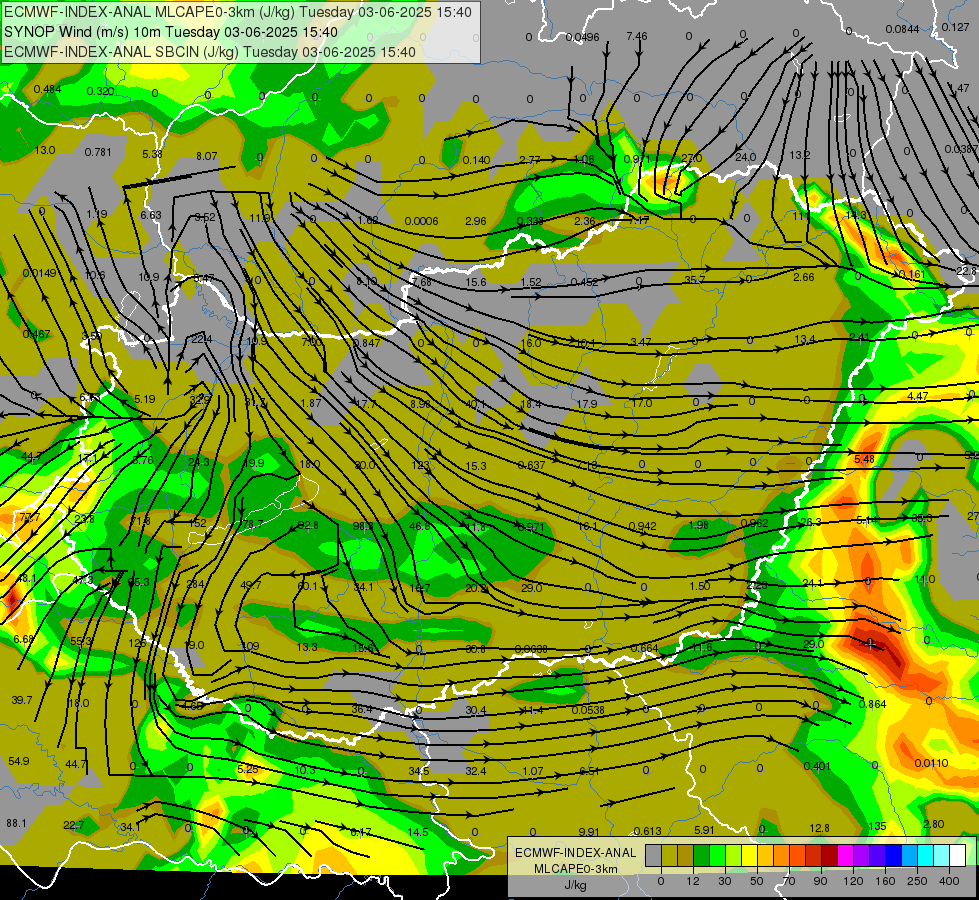
Task: Pick the cyan legend color swatch
Action: click(925, 855)
